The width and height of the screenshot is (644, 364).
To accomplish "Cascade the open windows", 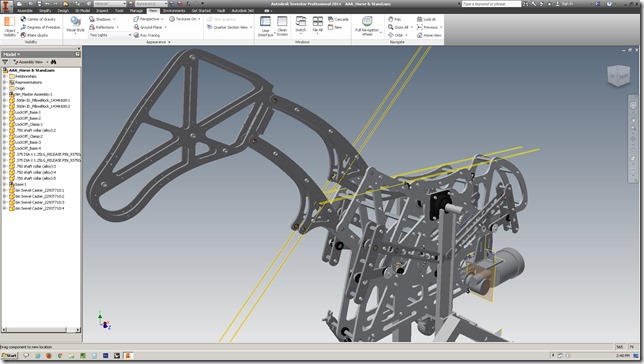I will [338, 19].
